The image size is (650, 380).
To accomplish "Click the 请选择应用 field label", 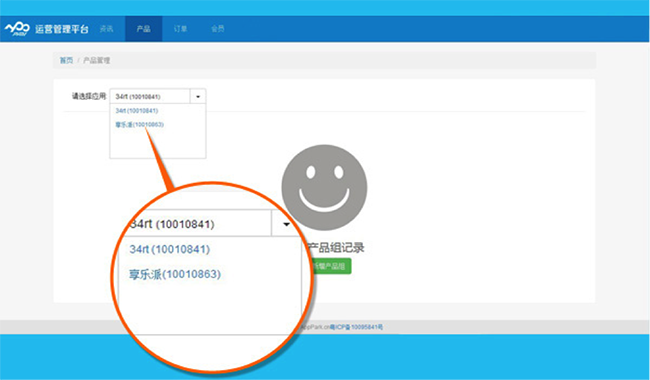I will coord(89,96).
